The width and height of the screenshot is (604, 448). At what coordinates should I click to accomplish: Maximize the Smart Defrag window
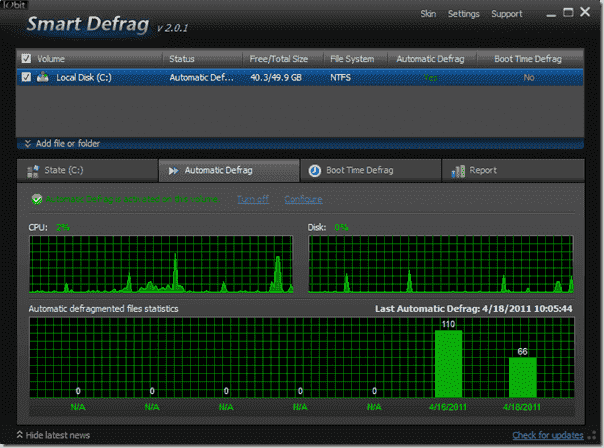568,12
